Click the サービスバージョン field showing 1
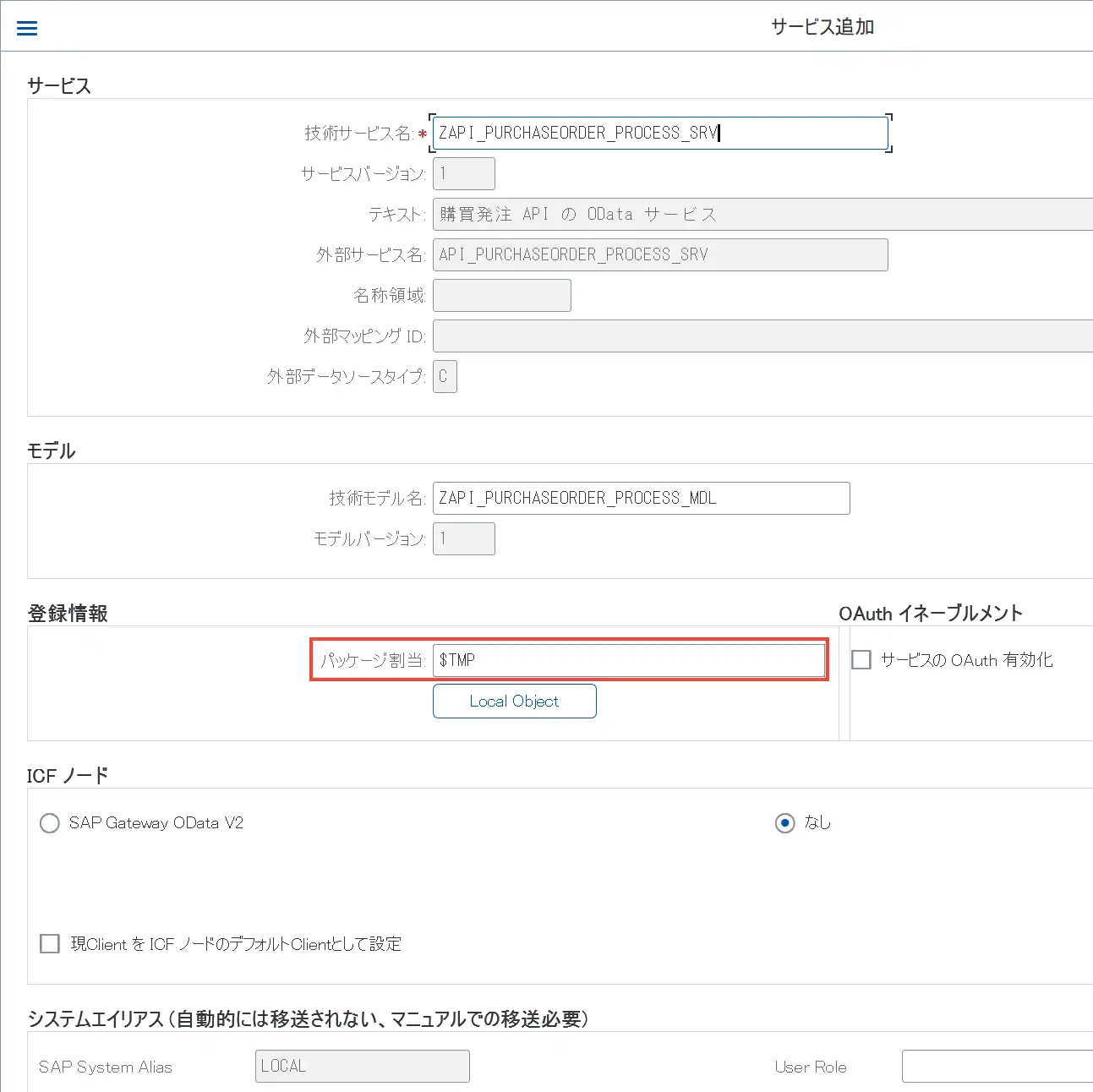The width and height of the screenshot is (1093, 1092). [x=463, y=173]
